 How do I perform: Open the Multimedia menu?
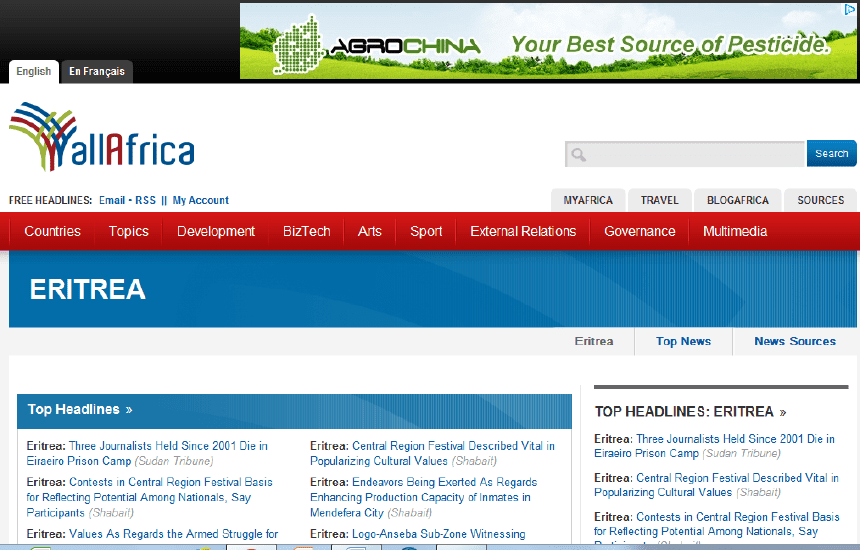[735, 231]
